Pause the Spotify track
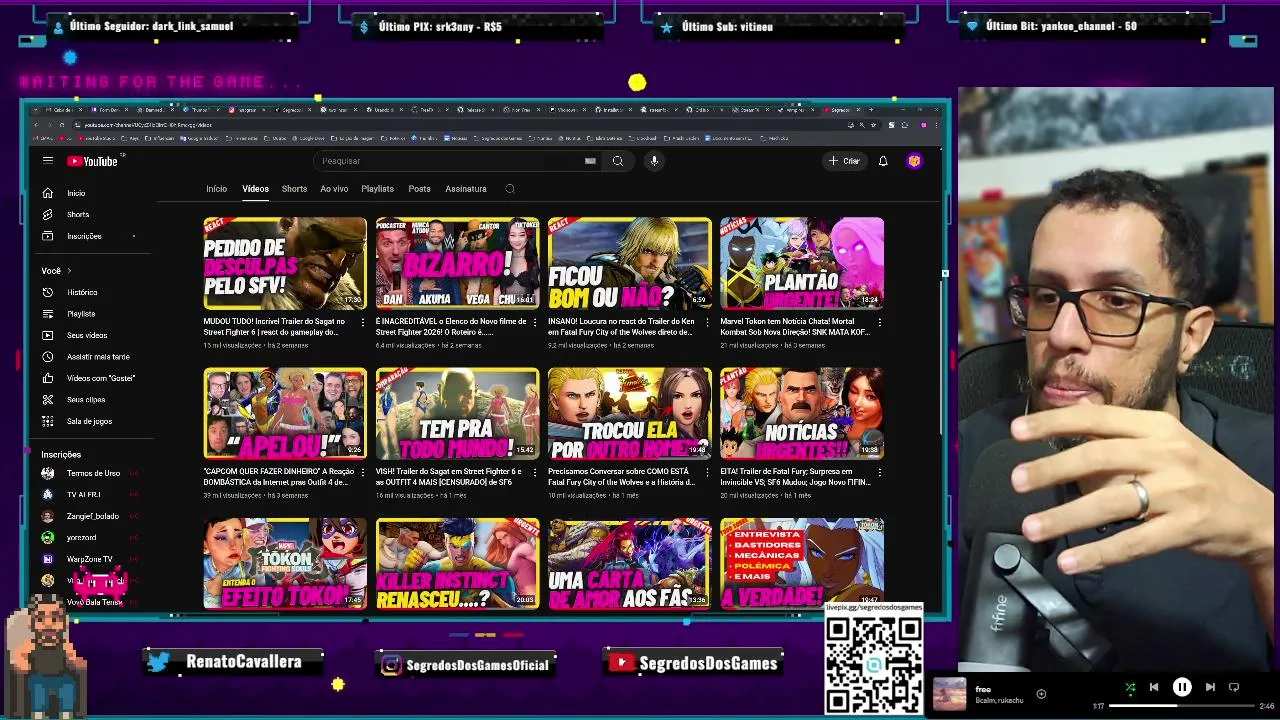1280x720 pixels. (1182, 687)
